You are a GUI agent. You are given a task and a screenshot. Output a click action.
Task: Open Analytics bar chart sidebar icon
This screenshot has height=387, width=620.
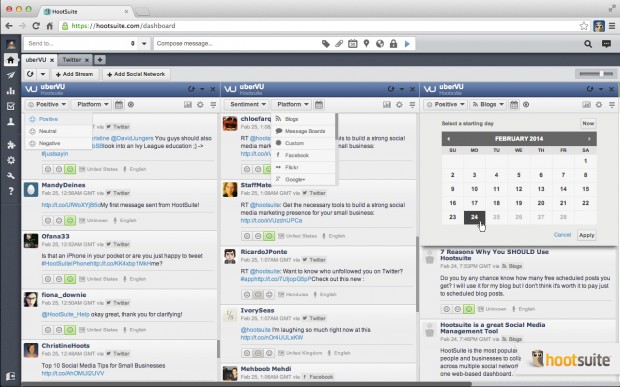(x=11, y=91)
